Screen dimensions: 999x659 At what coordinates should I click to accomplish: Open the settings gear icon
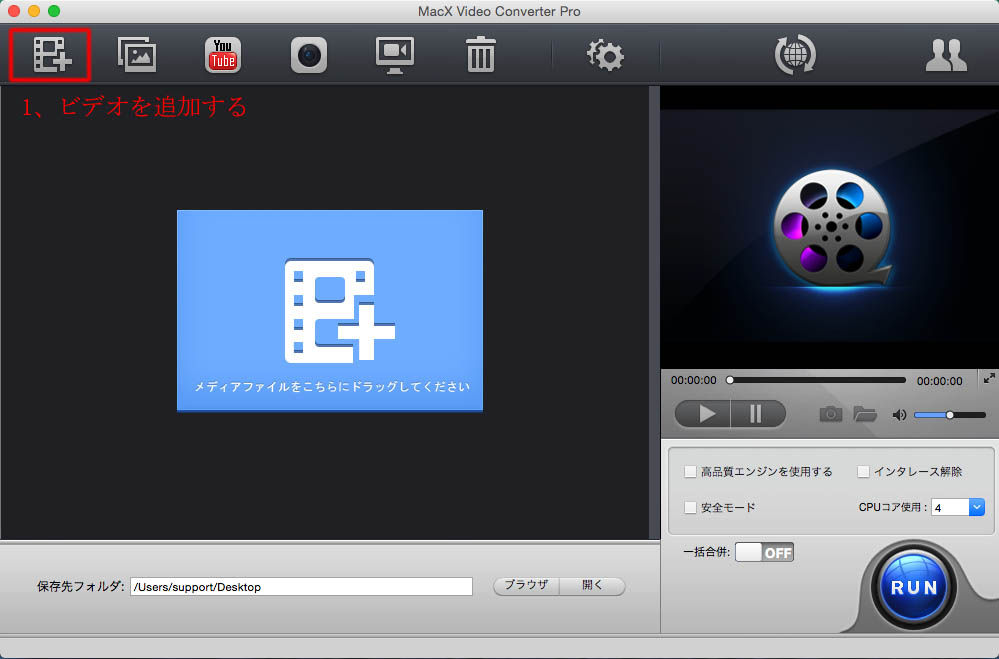[x=605, y=55]
